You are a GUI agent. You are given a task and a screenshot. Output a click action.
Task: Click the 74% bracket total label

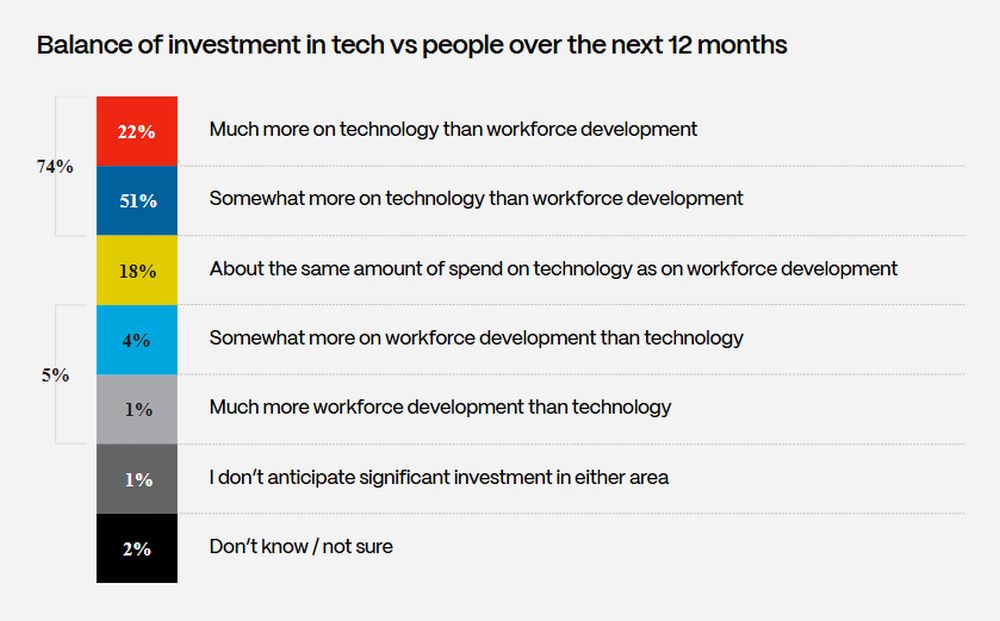[x=55, y=166]
